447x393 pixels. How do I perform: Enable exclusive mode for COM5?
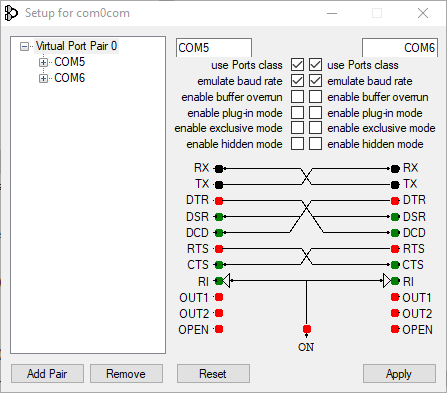[x=297, y=128]
